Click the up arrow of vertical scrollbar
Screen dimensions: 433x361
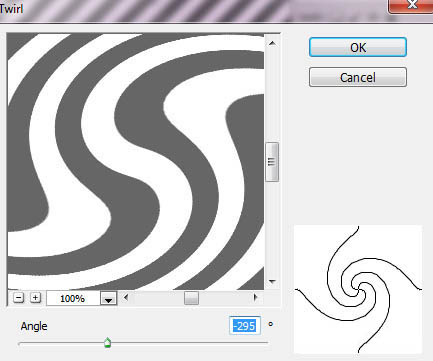click(x=272, y=43)
